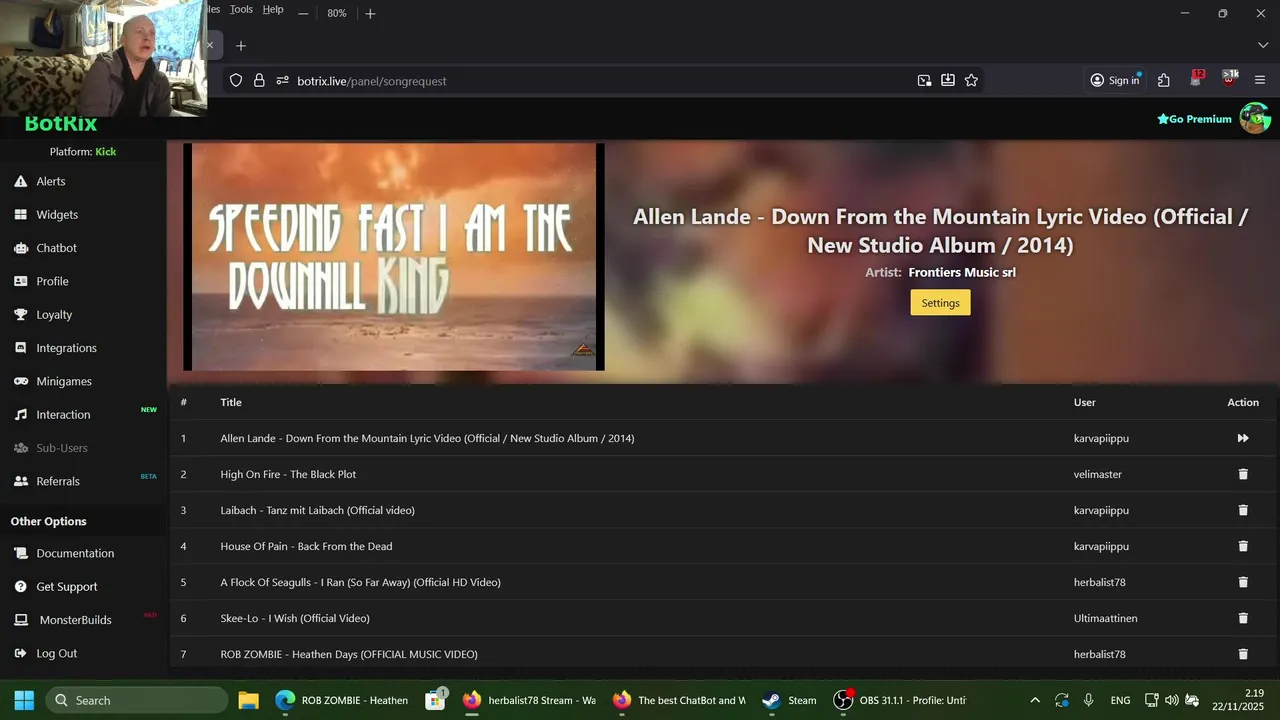Open Windows Start menu
The width and height of the screenshot is (1280, 720).
coord(24,700)
